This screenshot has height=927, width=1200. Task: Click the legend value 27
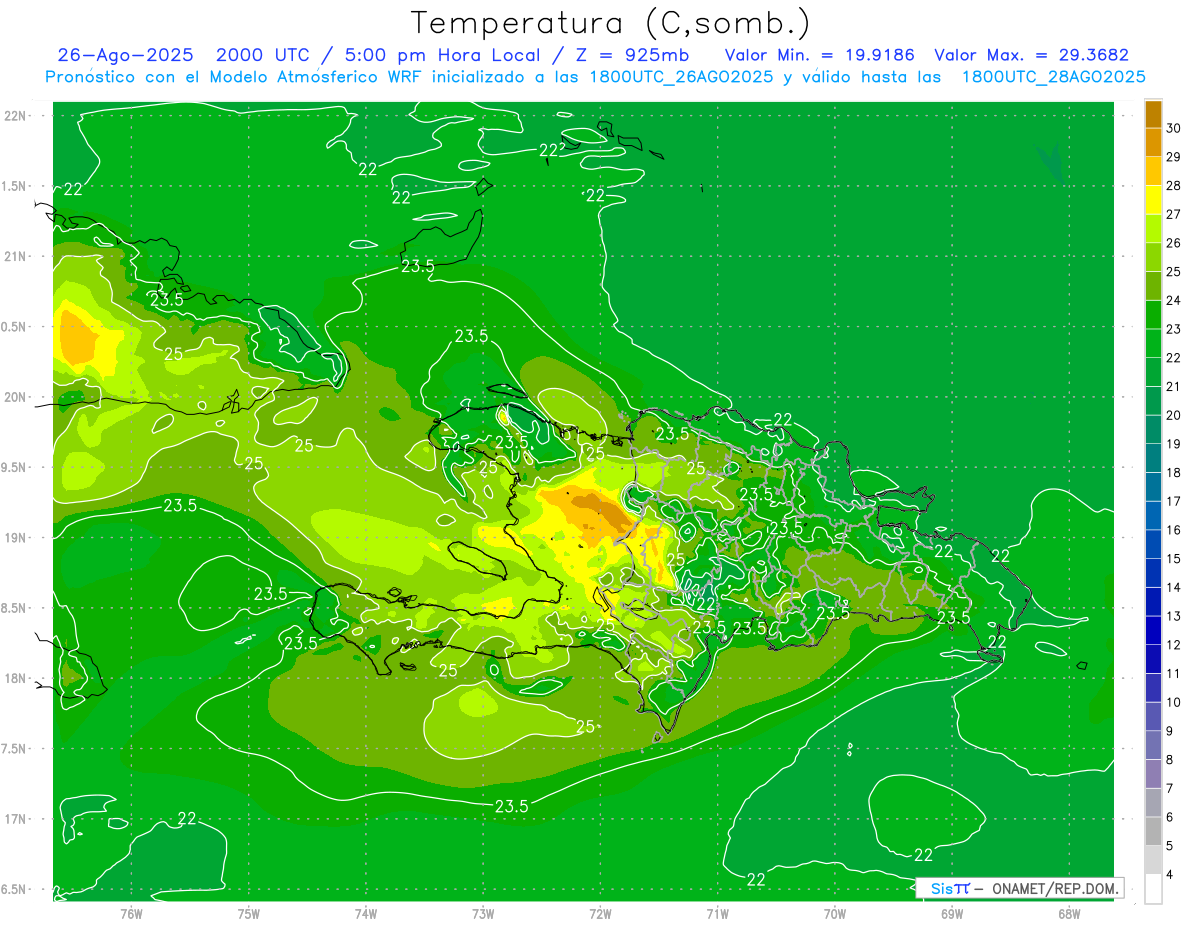(1174, 214)
